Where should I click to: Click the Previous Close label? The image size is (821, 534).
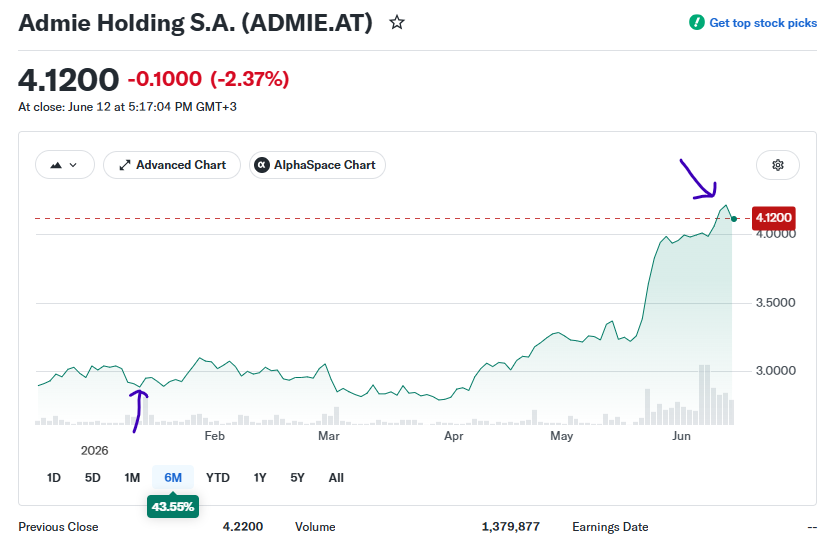pyautogui.click(x=58, y=527)
